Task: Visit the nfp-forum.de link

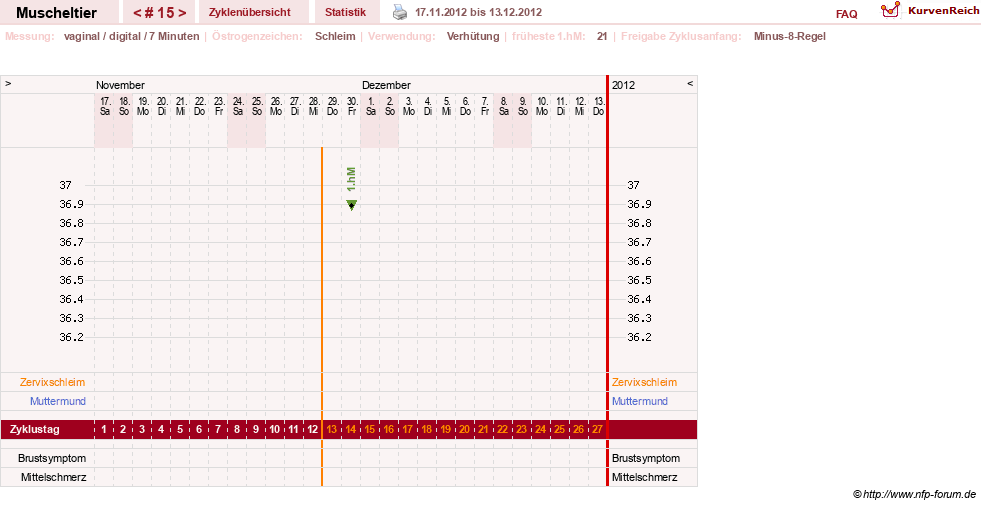Action: (x=920, y=494)
